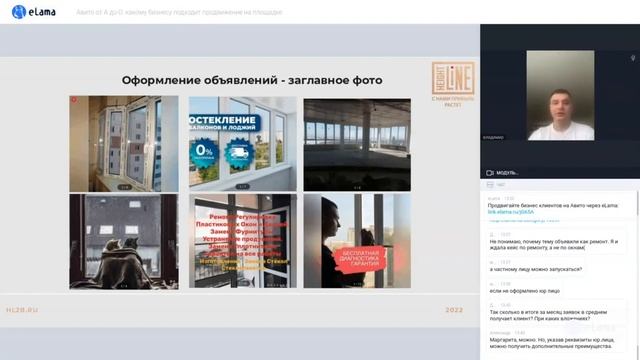640x360 pixels.
Task: Click the eLama globe logo
Action: tap(19, 12)
